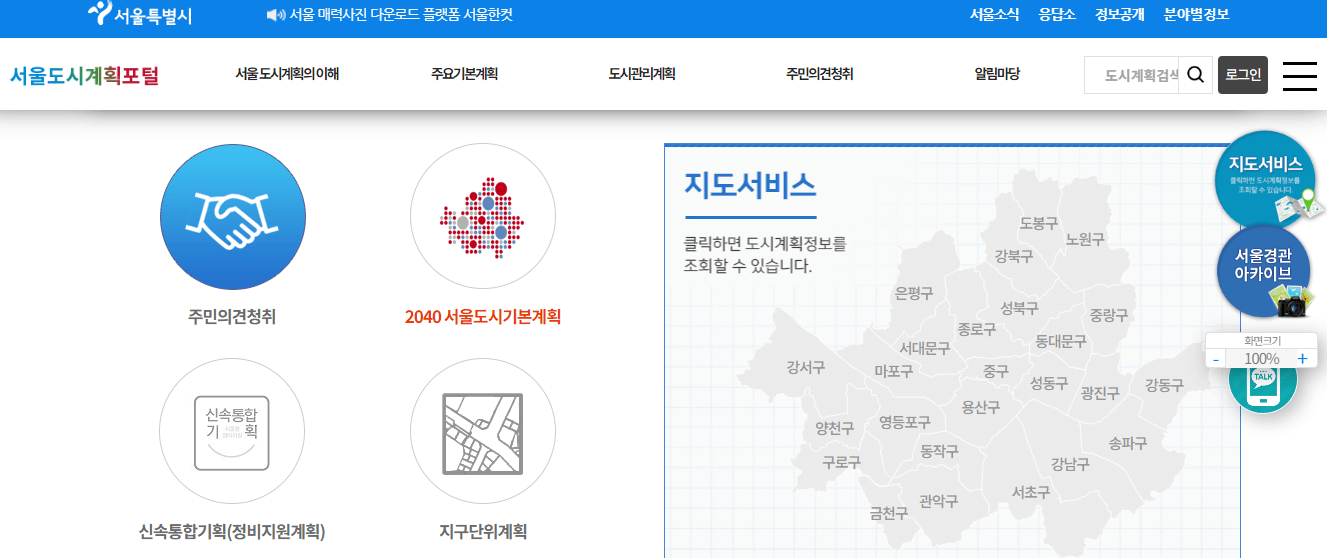The width and height of the screenshot is (1327, 558).
Task: Open the handshake 주민의견청취 circle icon
Action: click(233, 217)
